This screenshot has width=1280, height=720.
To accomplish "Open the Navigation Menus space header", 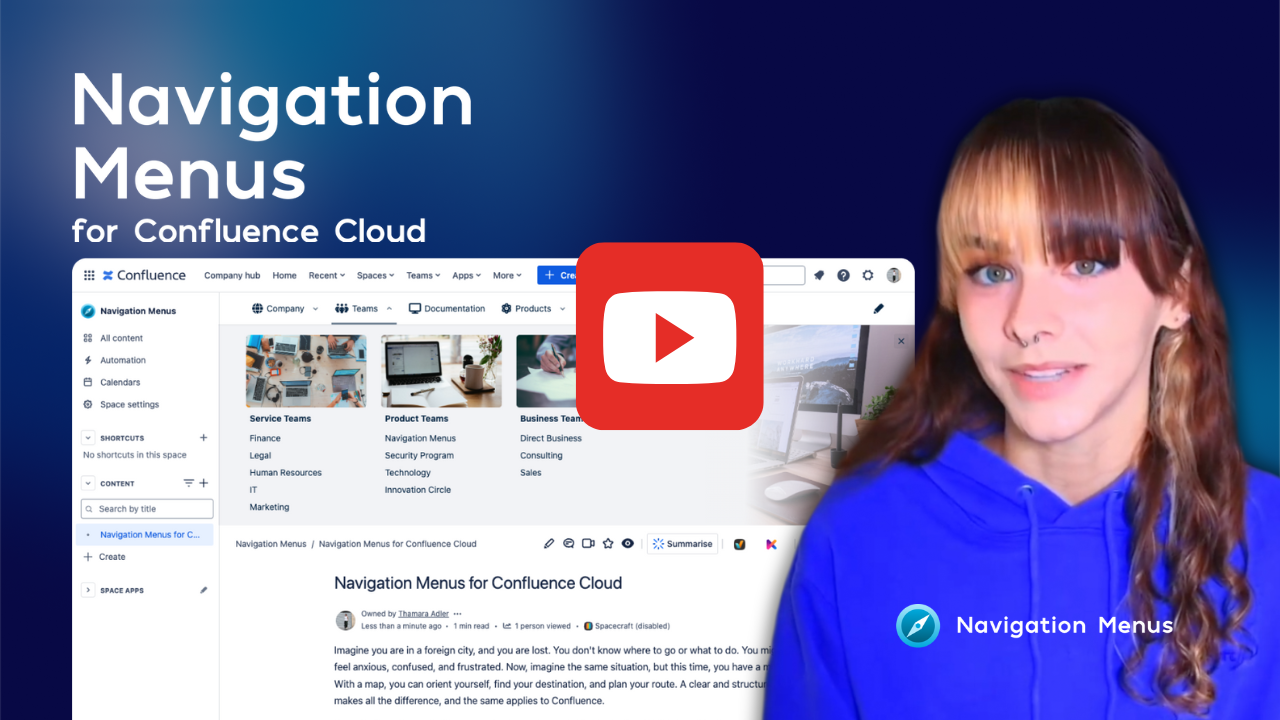I will [x=129, y=311].
